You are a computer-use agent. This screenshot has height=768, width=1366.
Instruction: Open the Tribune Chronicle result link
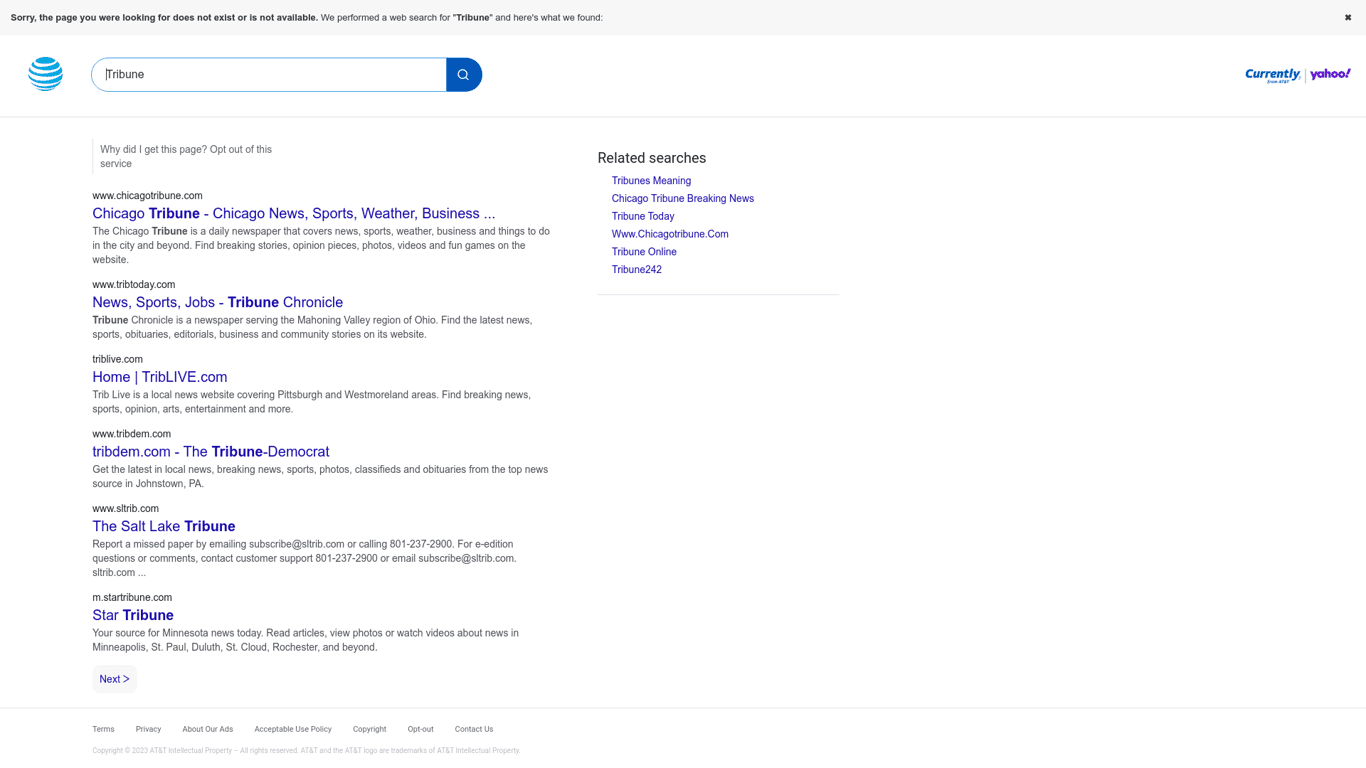(x=217, y=302)
